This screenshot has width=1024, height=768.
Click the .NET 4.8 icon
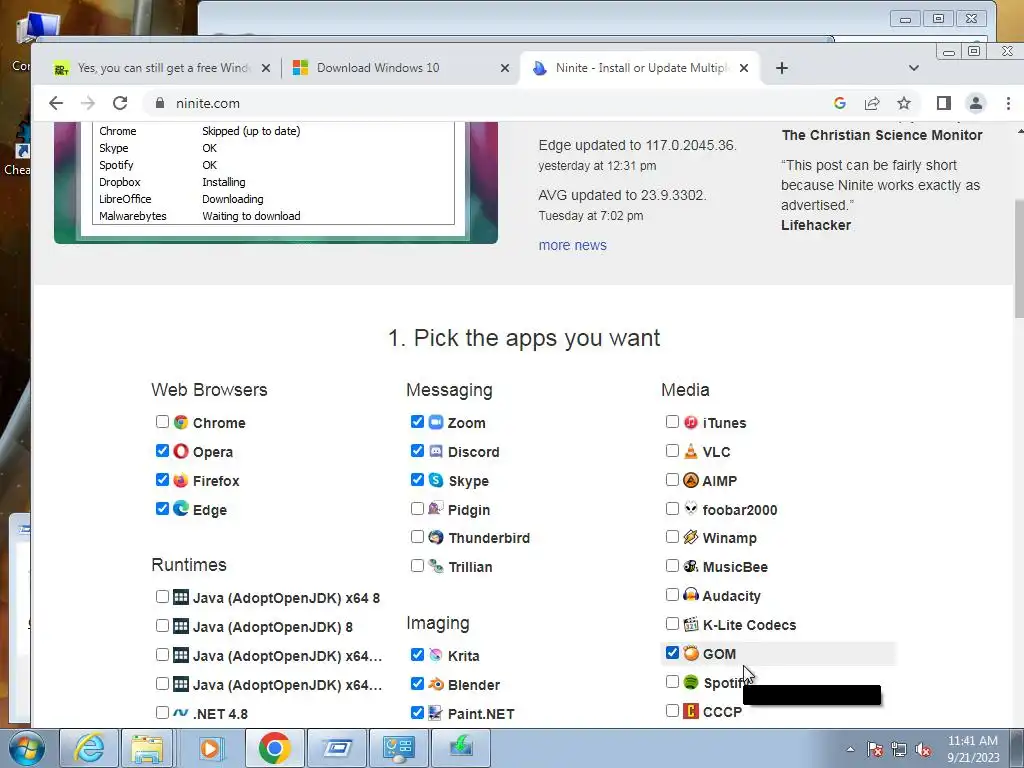(181, 713)
